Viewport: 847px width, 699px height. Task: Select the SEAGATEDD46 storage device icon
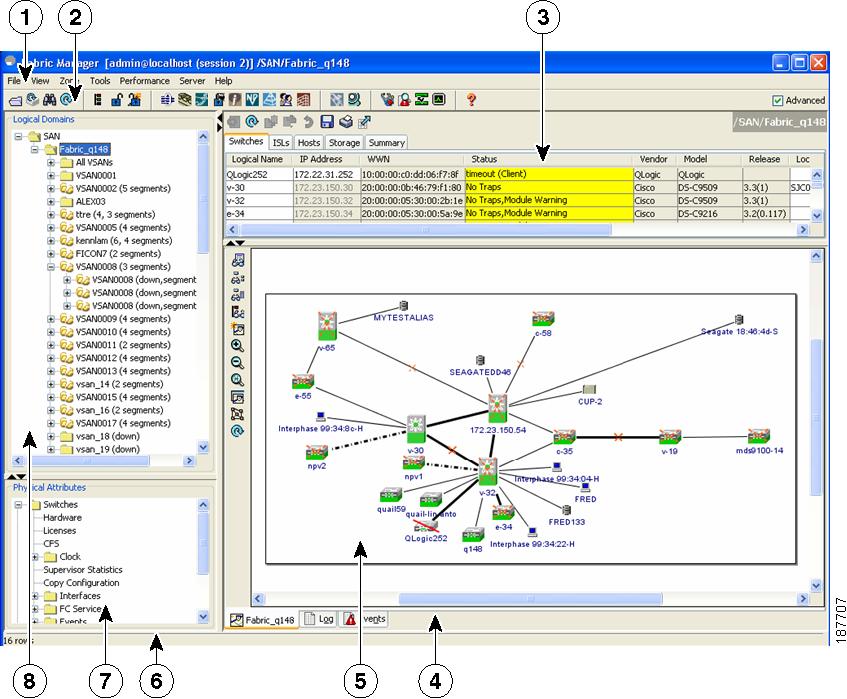pos(480,360)
